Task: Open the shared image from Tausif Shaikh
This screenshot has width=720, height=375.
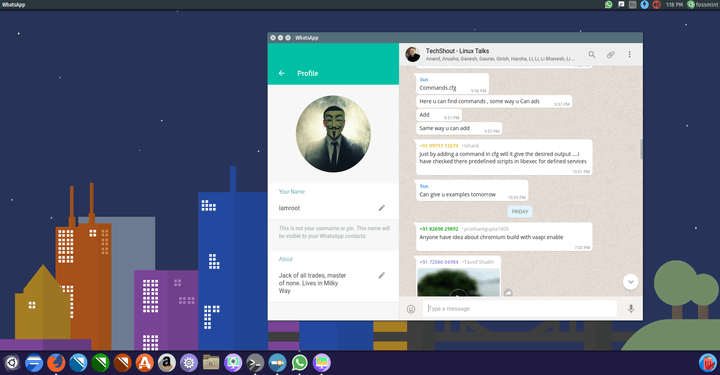Action: (458, 282)
